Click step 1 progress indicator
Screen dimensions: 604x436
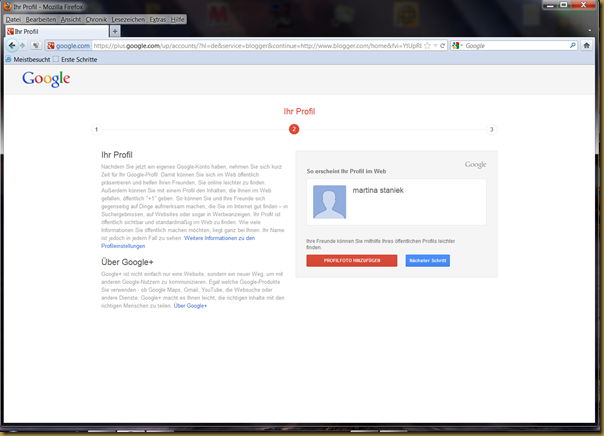pos(96,129)
